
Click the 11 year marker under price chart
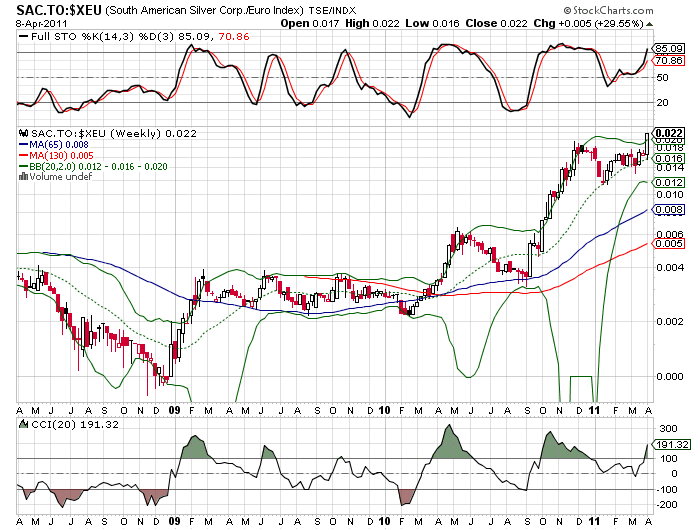595,410
